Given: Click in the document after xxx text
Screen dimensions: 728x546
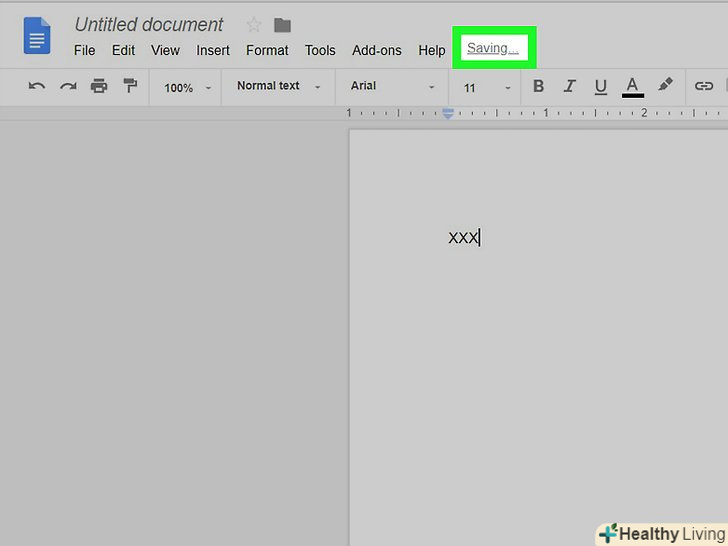Looking at the screenshot, I should pyautogui.click(x=481, y=237).
